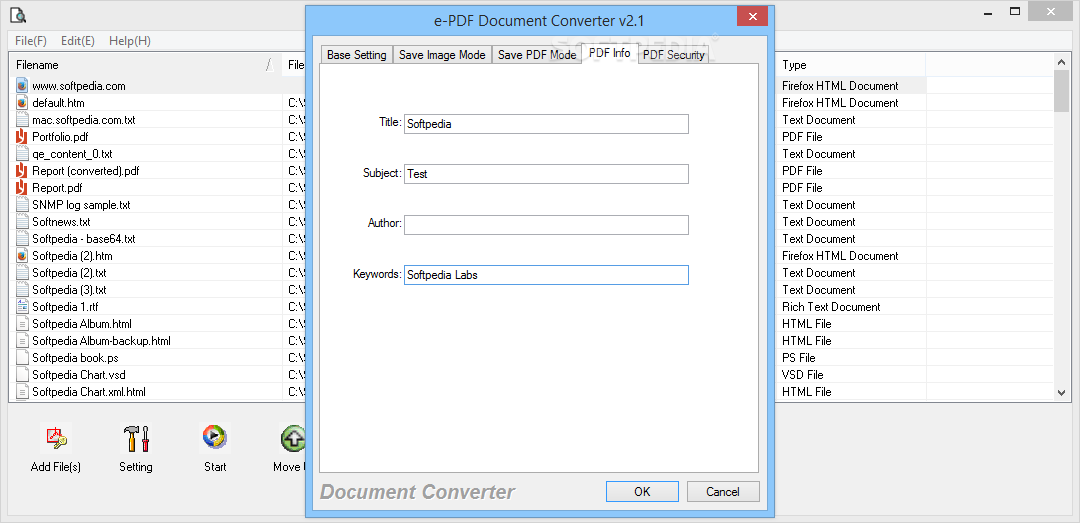Click the file icon beside Softpedia Album.html
The width and height of the screenshot is (1080, 523).
point(22,324)
